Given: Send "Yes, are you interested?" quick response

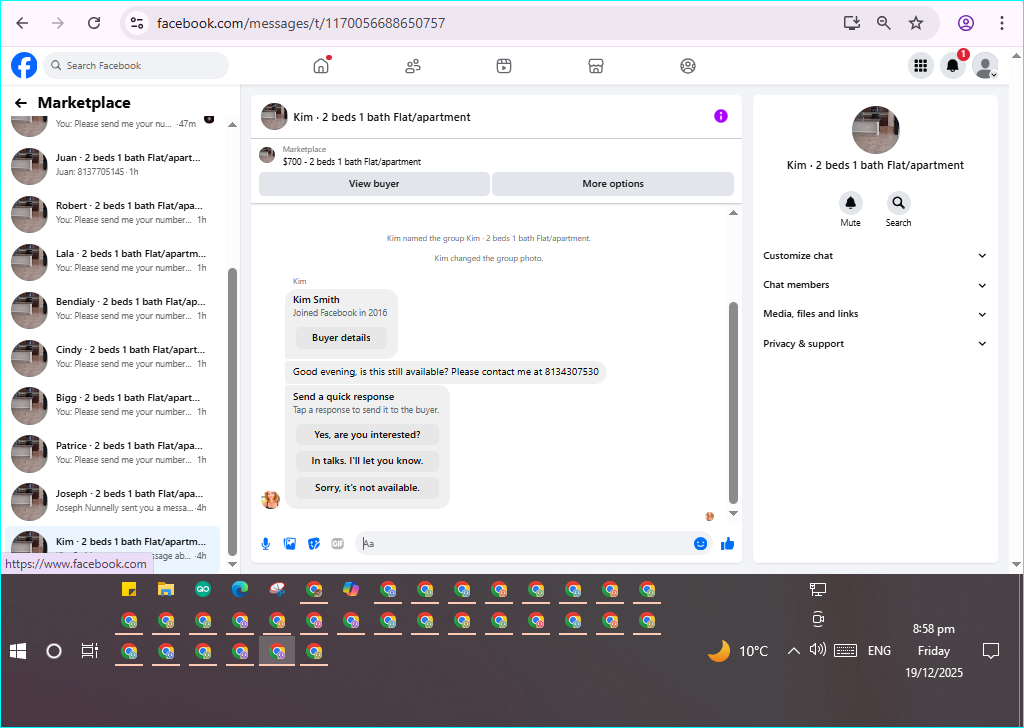Looking at the screenshot, I should (x=367, y=435).
